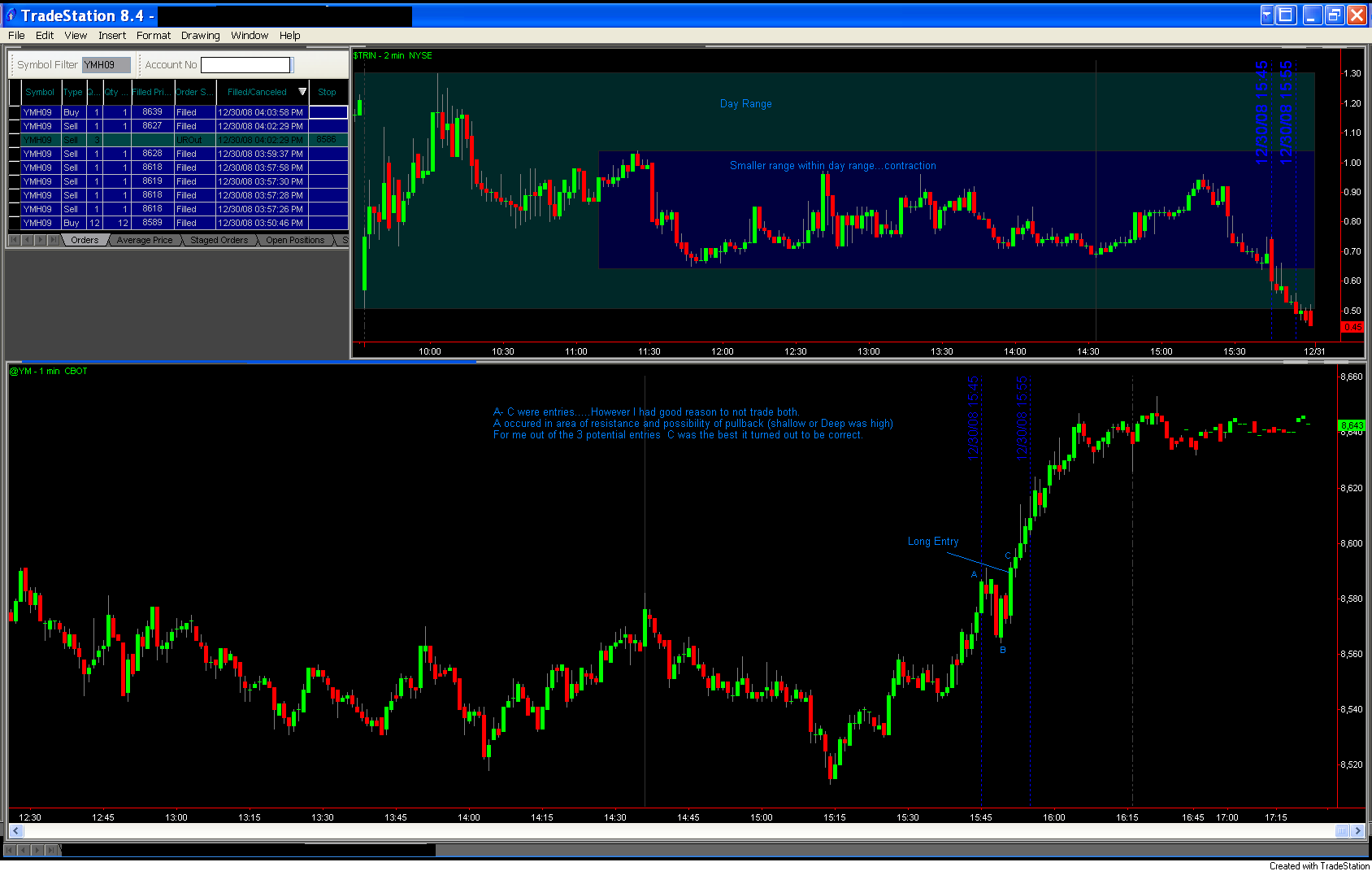Select the Sell order at 03:57:58 PM
Screen dimensions: 1372x871
(185, 168)
